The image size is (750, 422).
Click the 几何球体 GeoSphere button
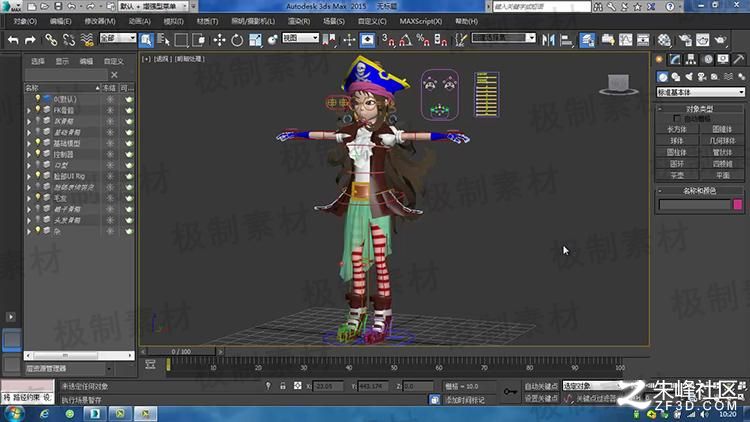pos(722,141)
